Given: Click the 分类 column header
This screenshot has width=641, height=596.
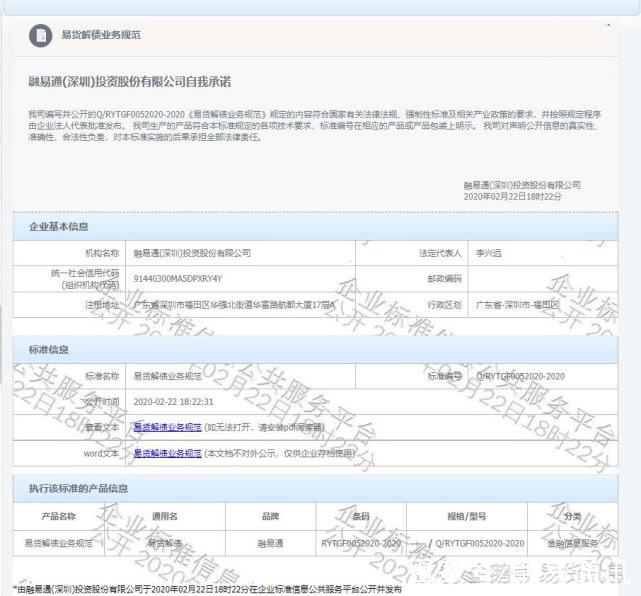Looking at the screenshot, I should tap(573, 516).
